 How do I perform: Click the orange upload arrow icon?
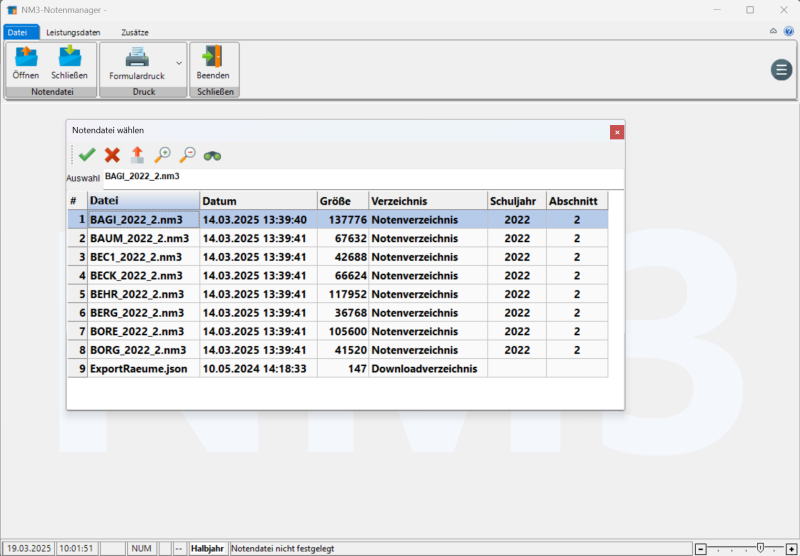click(x=137, y=155)
